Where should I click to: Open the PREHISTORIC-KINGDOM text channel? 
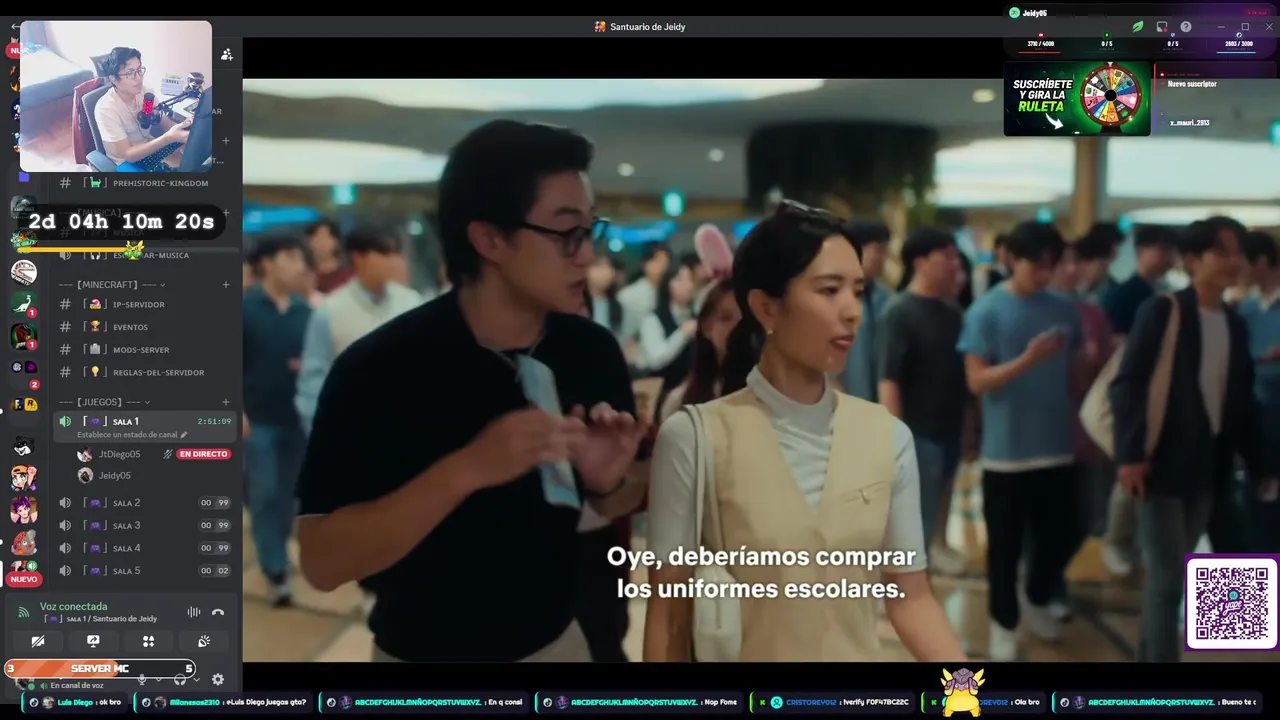tap(145, 183)
